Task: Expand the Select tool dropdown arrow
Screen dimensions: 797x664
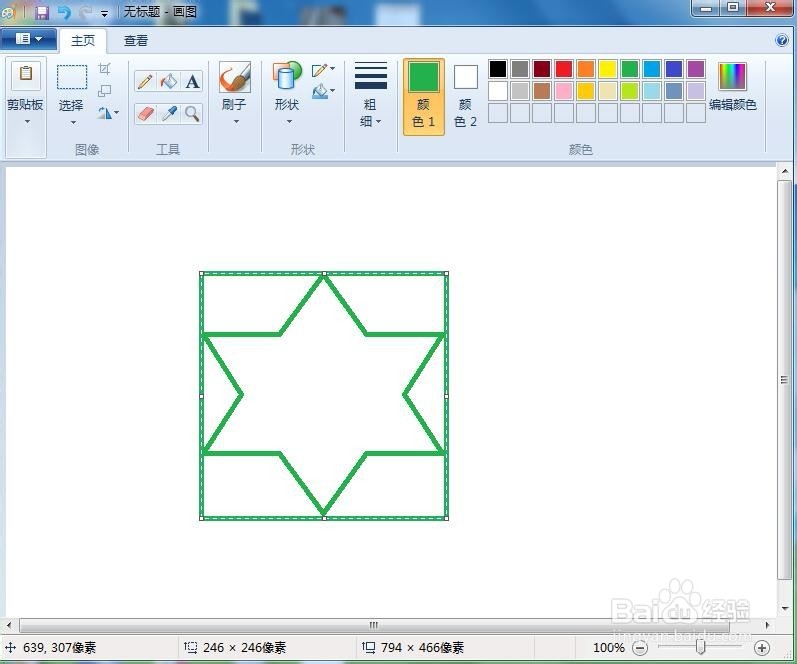Action: coord(73,123)
